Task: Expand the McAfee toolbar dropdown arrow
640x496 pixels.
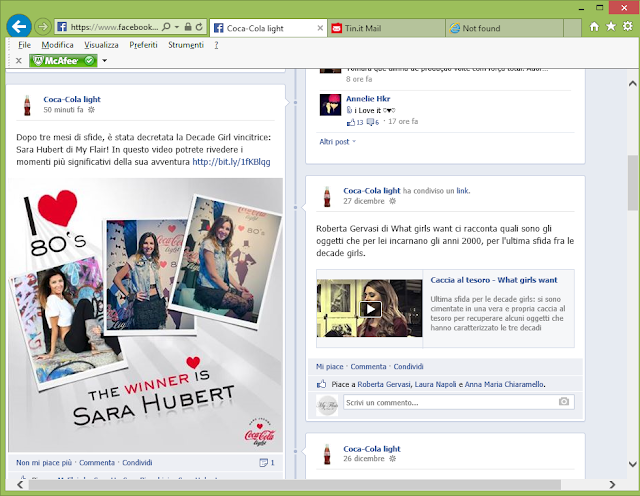Action: 105,61
